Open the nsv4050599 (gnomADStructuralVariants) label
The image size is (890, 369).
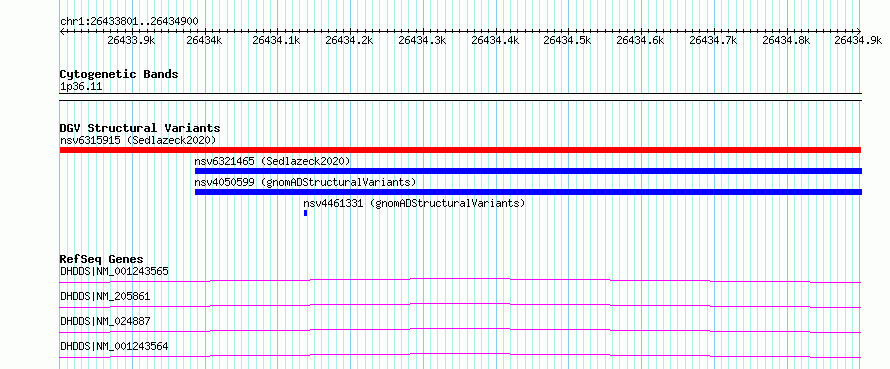tap(305, 182)
